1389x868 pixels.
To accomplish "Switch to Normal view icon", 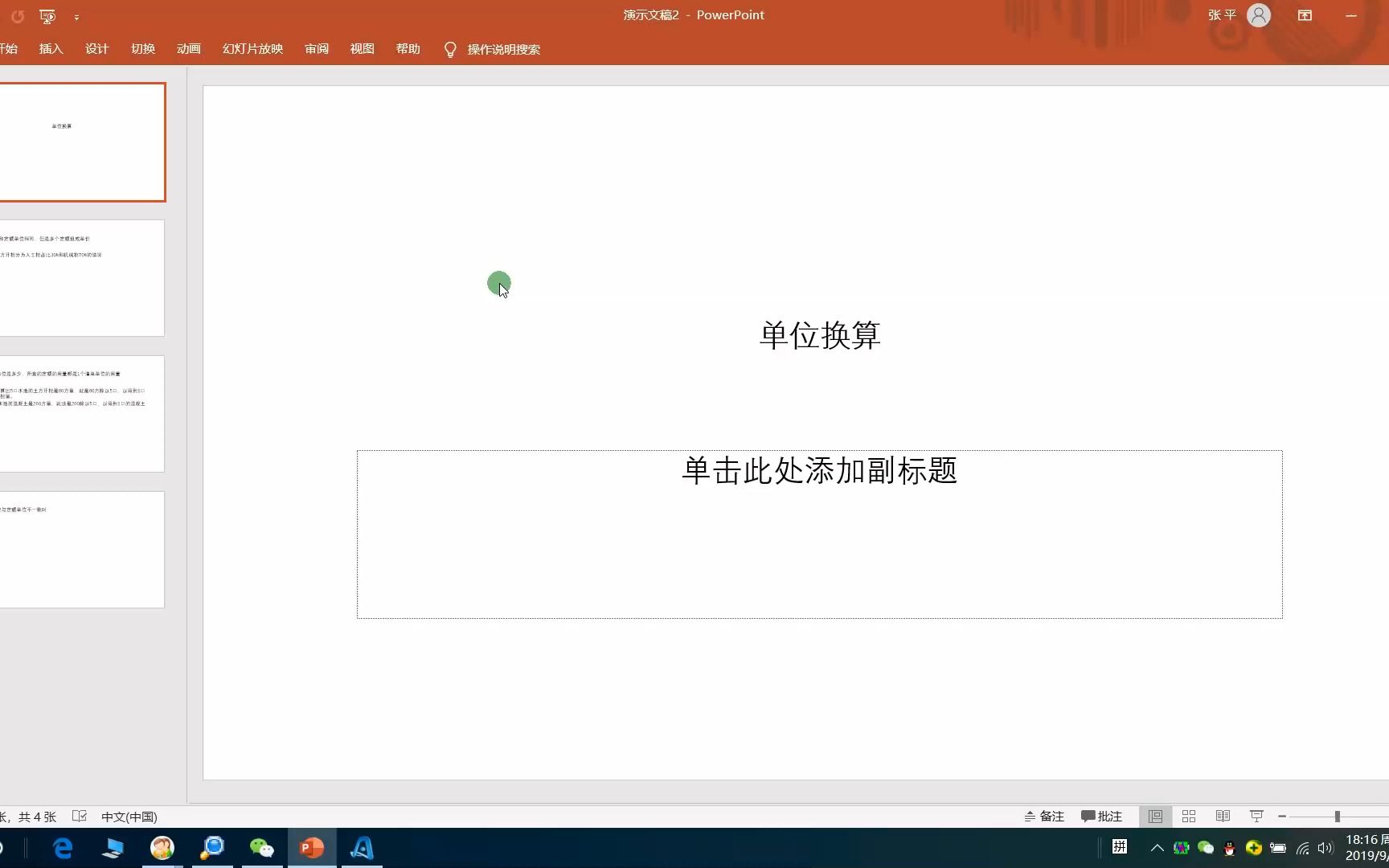I will pos(1155,817).
